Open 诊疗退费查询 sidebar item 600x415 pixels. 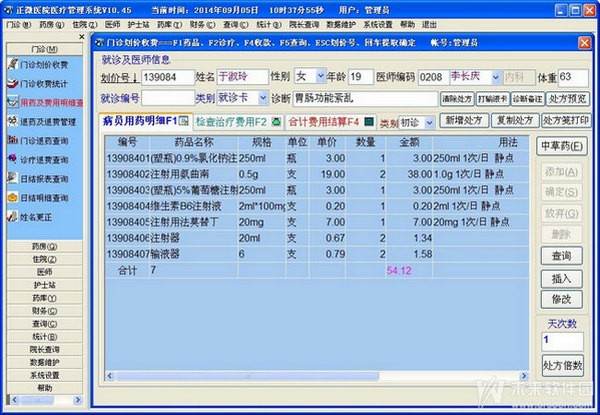tap(45, 160)
